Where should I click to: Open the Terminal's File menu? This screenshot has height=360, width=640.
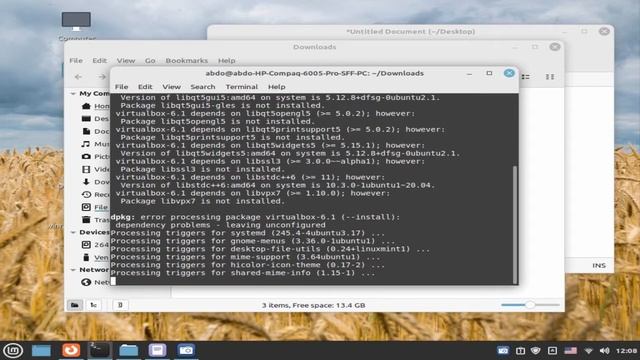[x=121, y=87]
